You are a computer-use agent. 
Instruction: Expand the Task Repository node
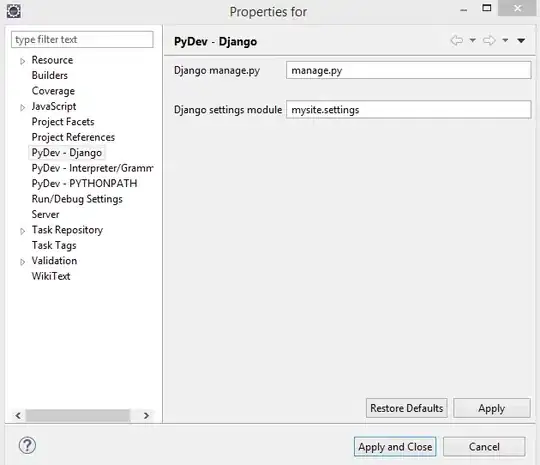22,231
